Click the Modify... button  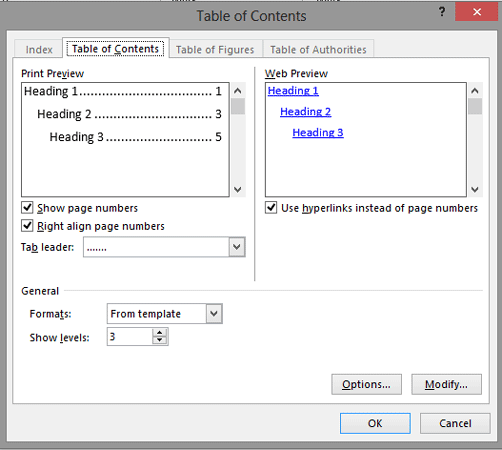[x=446, y=384]
